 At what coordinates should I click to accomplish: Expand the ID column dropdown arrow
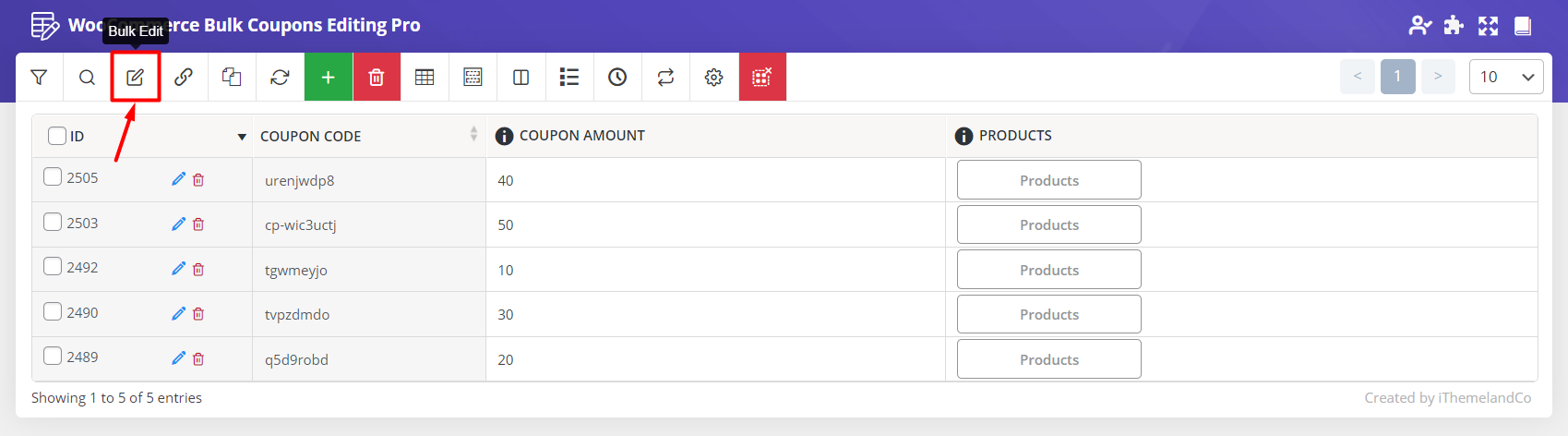(242, 137)
